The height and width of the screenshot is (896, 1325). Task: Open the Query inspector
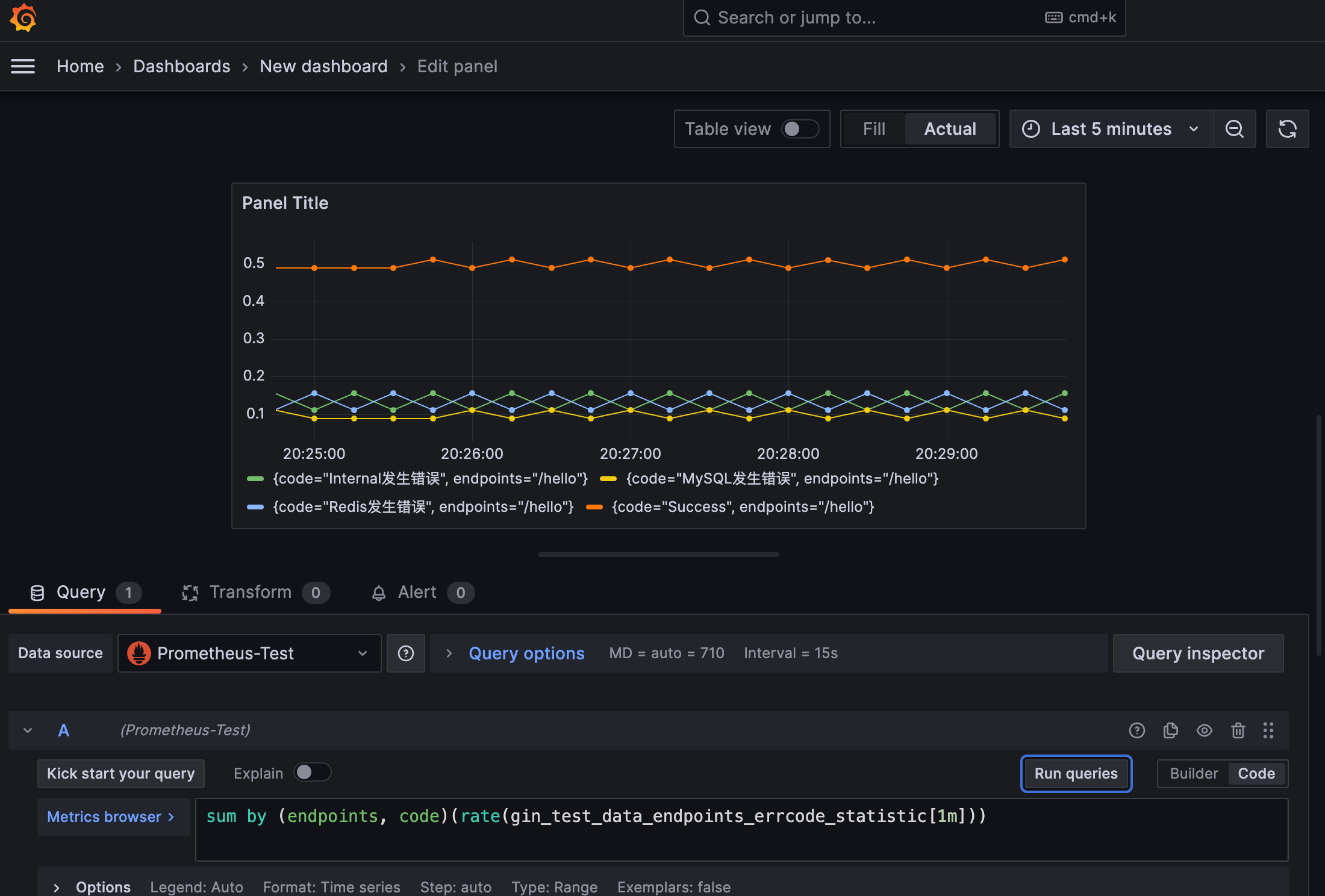pos(1198,653)
